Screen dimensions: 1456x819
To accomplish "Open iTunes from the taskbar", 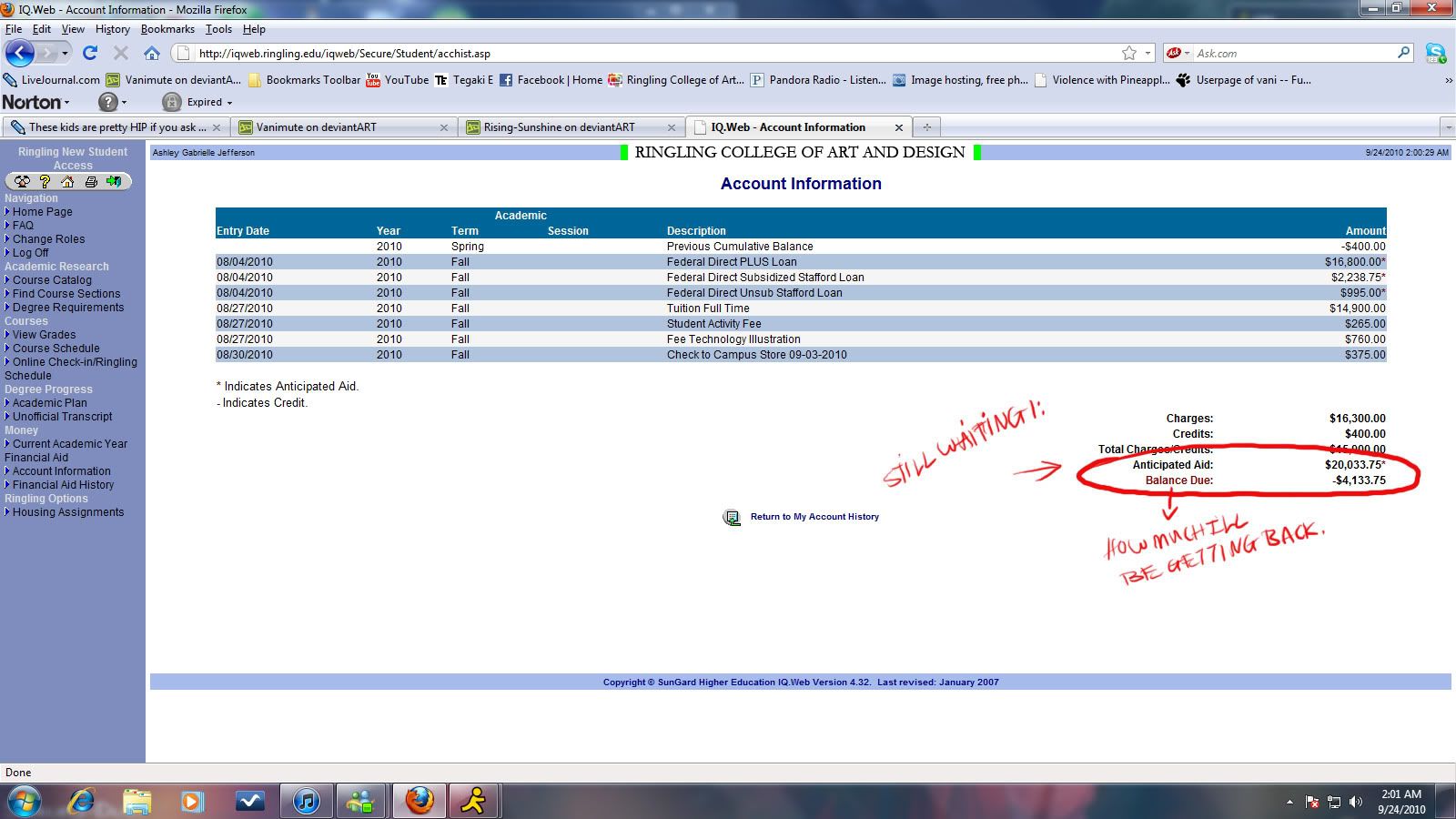I will click(x=306, y=801).
